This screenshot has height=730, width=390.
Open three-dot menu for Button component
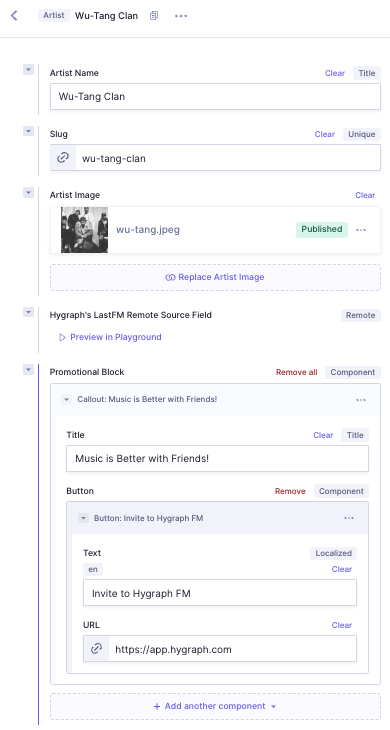point(349,518)
